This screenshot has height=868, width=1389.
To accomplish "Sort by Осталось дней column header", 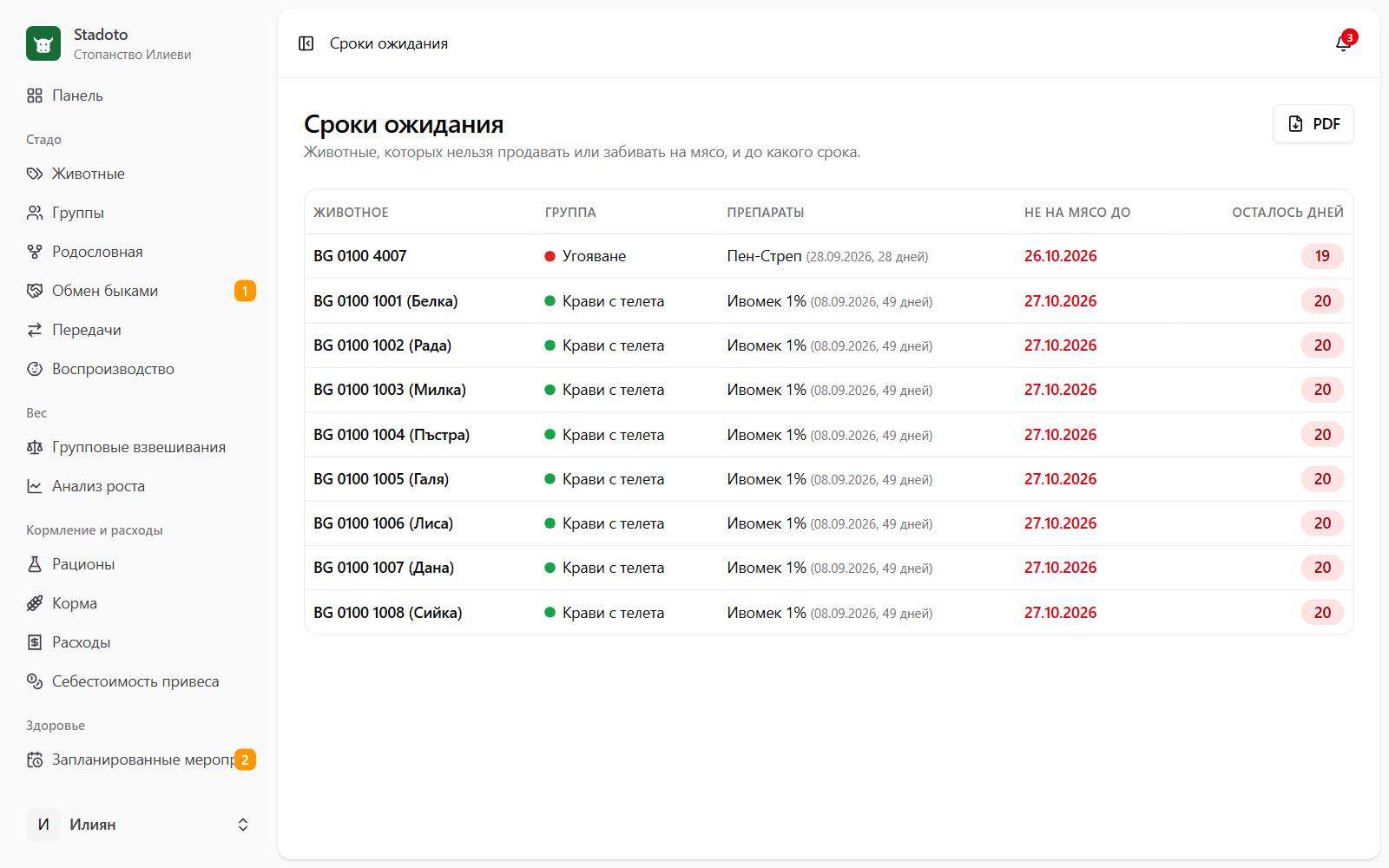I will [x=1287, y=213].
